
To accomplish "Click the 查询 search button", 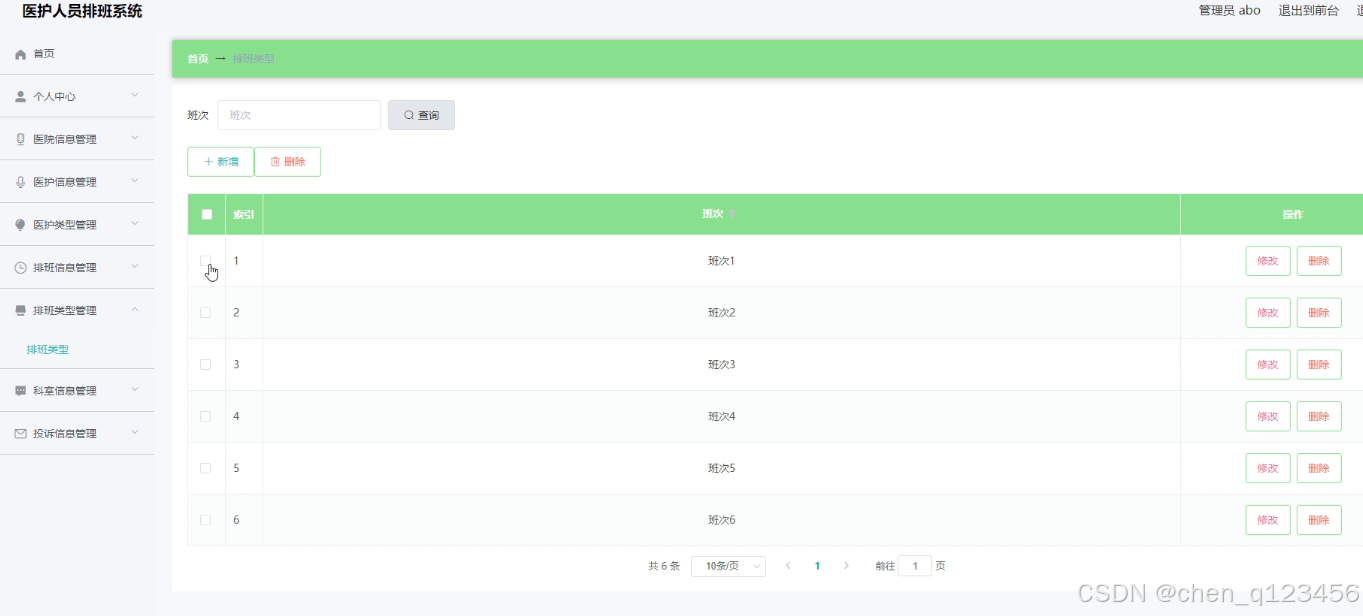I will coord(421,115).
